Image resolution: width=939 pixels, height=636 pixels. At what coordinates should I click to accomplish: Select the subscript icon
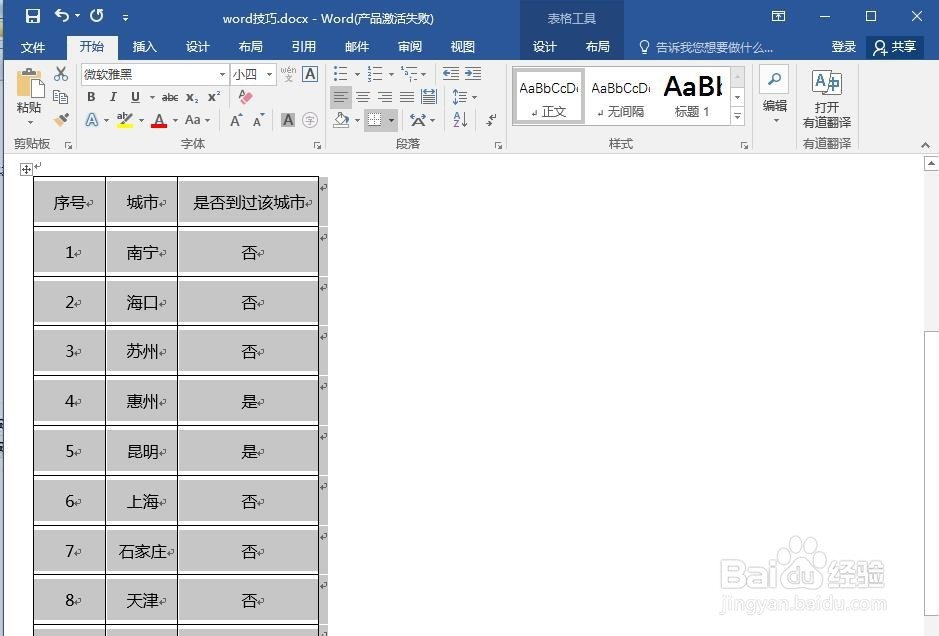pyautogui.click(x=191, y=97)
